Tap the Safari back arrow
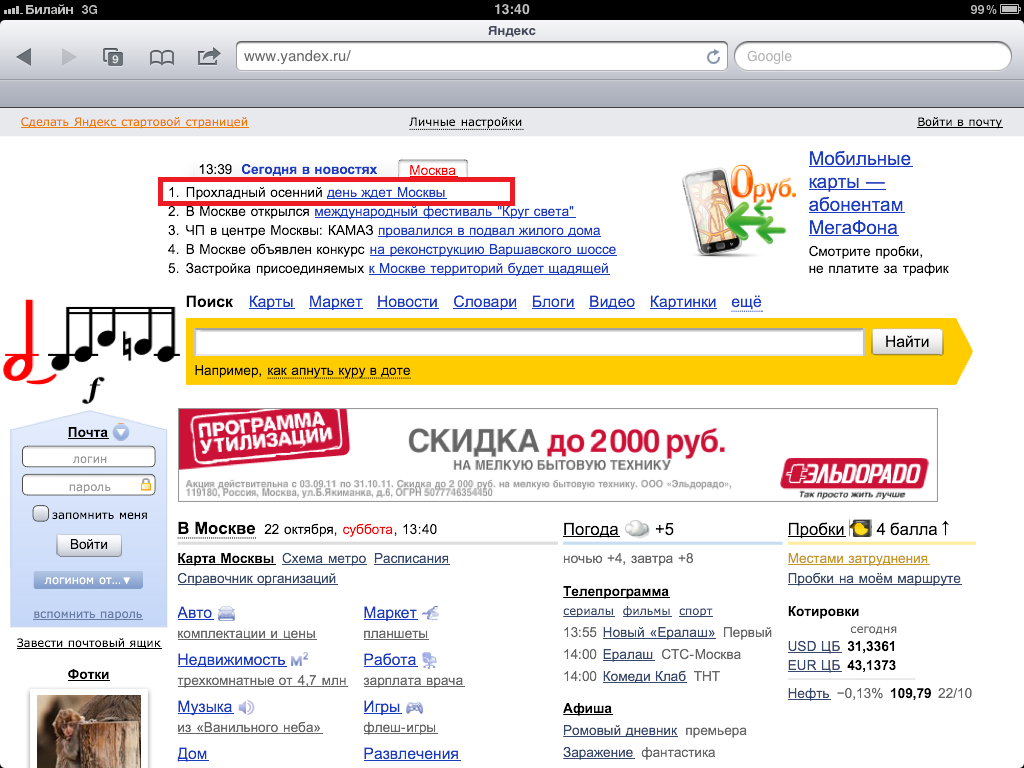This screenshot has width=1024, height=768. click(24, 57)
